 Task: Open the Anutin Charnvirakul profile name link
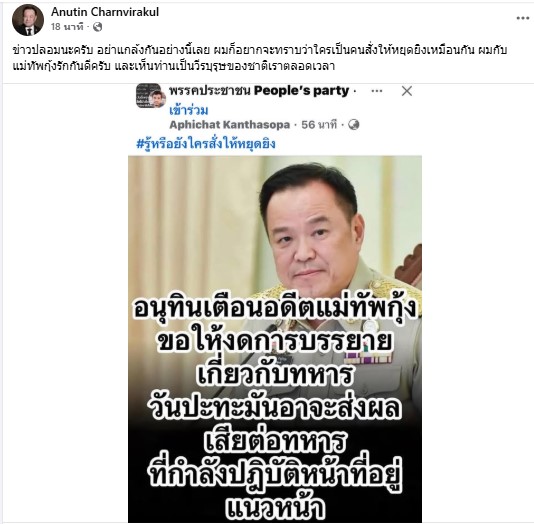click(105, 12)
